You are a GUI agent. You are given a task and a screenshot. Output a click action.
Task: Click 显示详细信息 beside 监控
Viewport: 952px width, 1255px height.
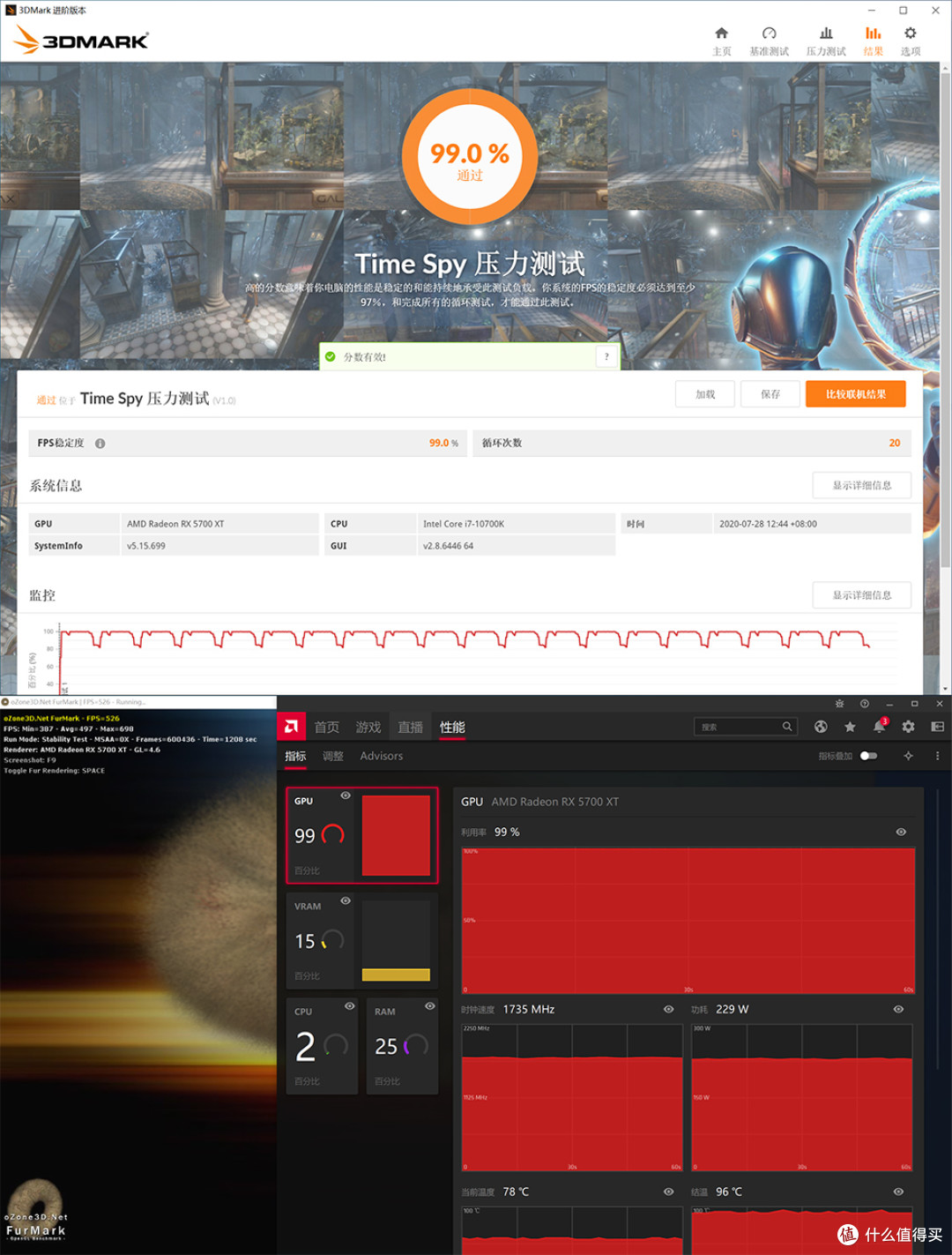[x=862, y=595]
